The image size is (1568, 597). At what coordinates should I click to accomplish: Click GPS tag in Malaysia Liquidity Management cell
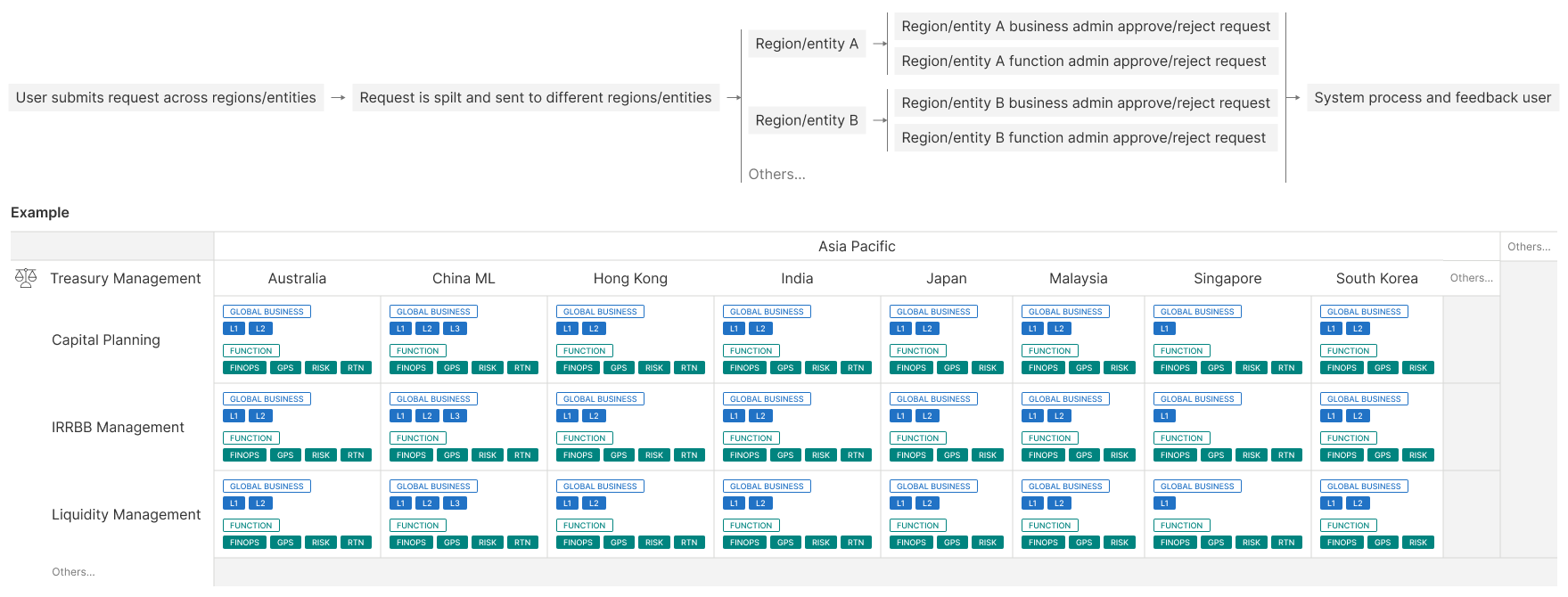pyautogui.click(x=1083, y=543)
